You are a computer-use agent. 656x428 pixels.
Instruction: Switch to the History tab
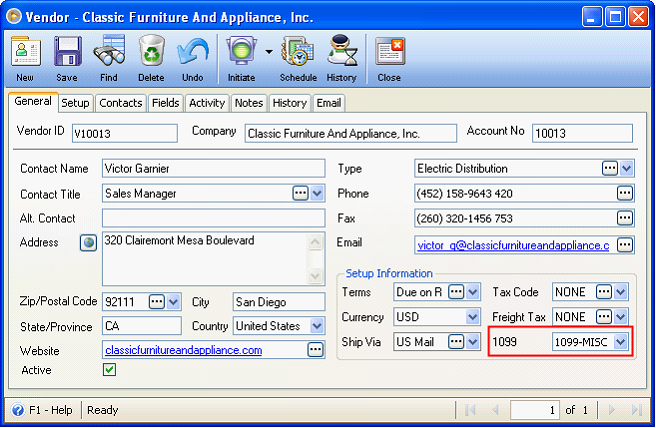(x=290, y=103)
